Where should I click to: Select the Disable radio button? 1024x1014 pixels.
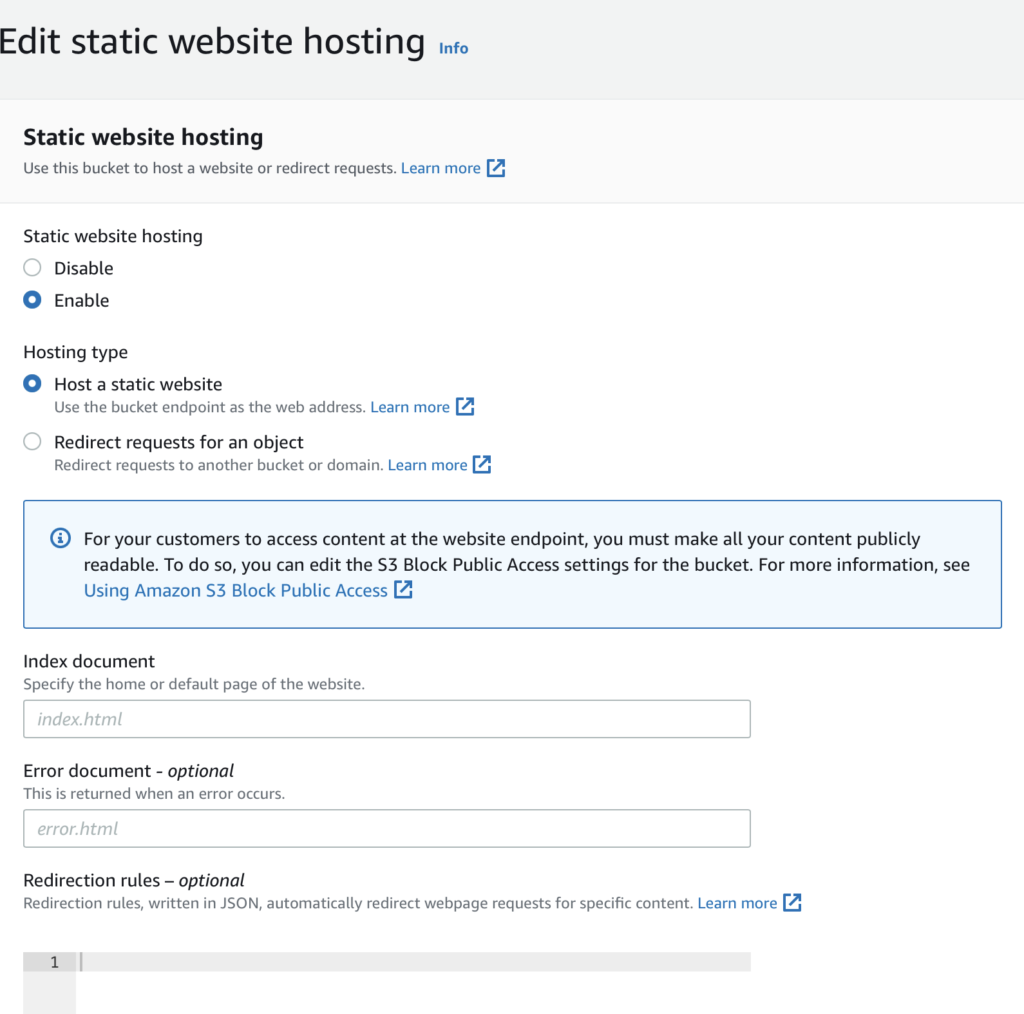pos(32,268)
